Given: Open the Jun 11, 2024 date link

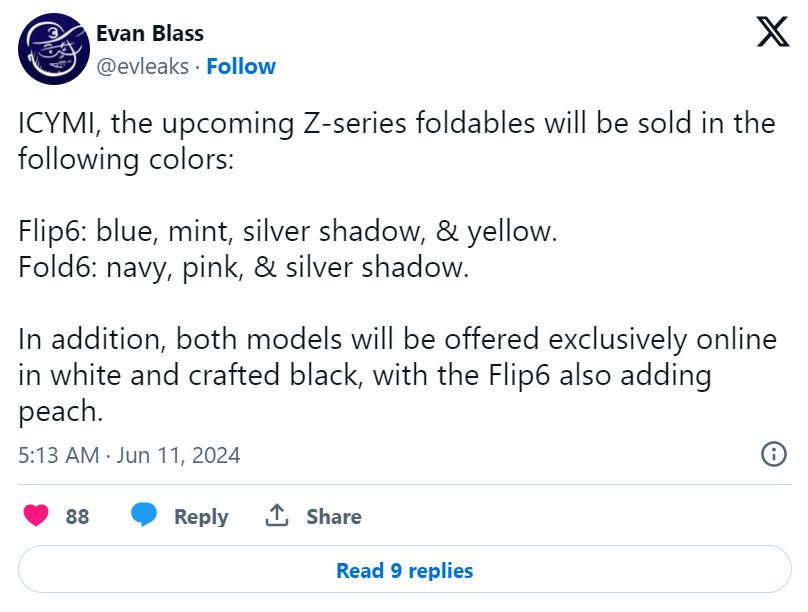Looking at the screenshot, I should tap(178, 455).
